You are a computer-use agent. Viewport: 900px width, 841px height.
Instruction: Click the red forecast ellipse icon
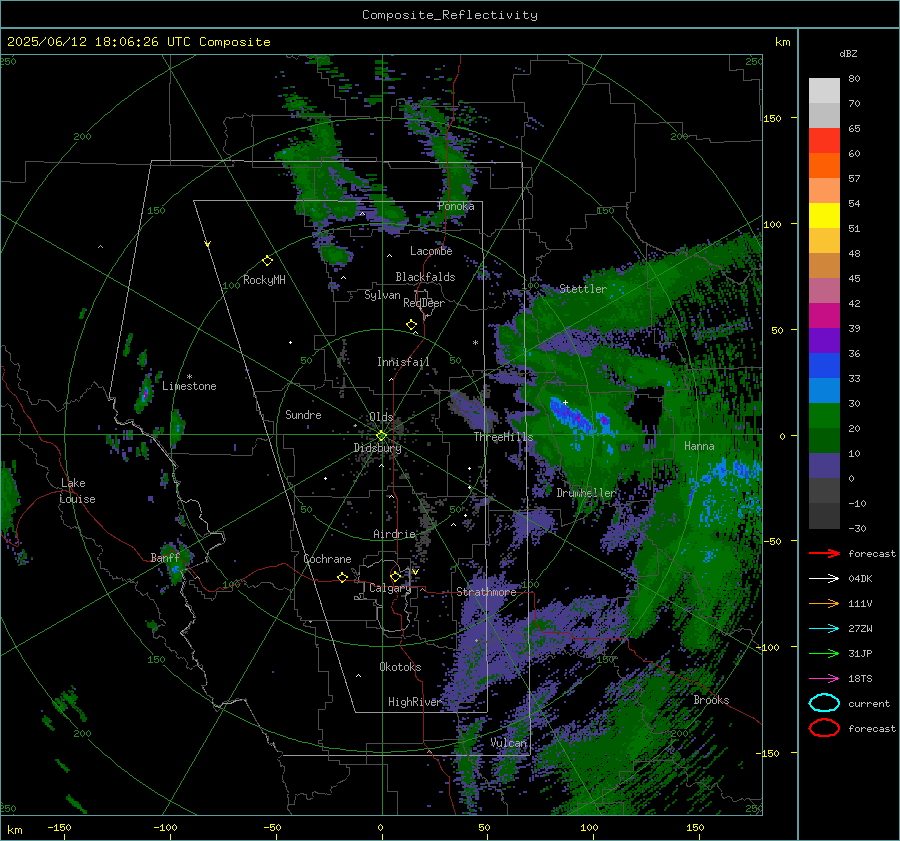coord(824,728)
